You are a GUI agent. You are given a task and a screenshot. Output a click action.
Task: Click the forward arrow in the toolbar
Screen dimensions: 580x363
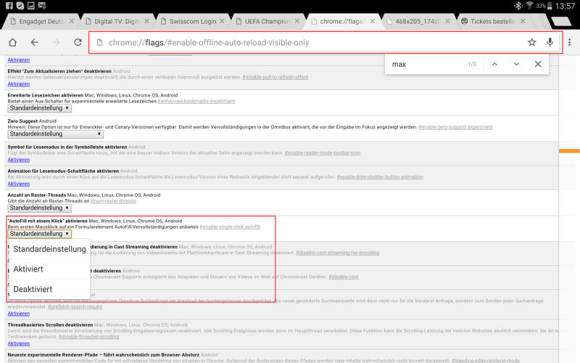[56, 43]
